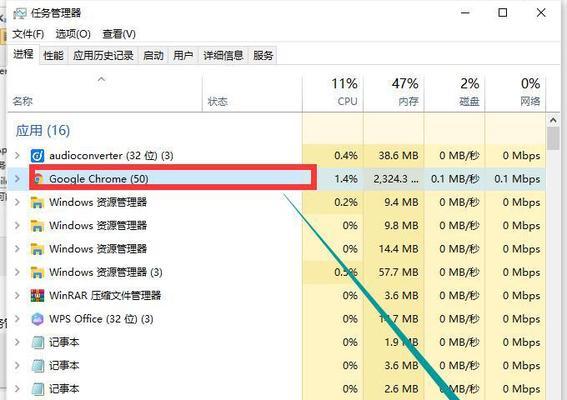The height and width of the screenshot is (400, 567).
Task: Minimize the Task Manager window
Action: click(x=465, y=13)
